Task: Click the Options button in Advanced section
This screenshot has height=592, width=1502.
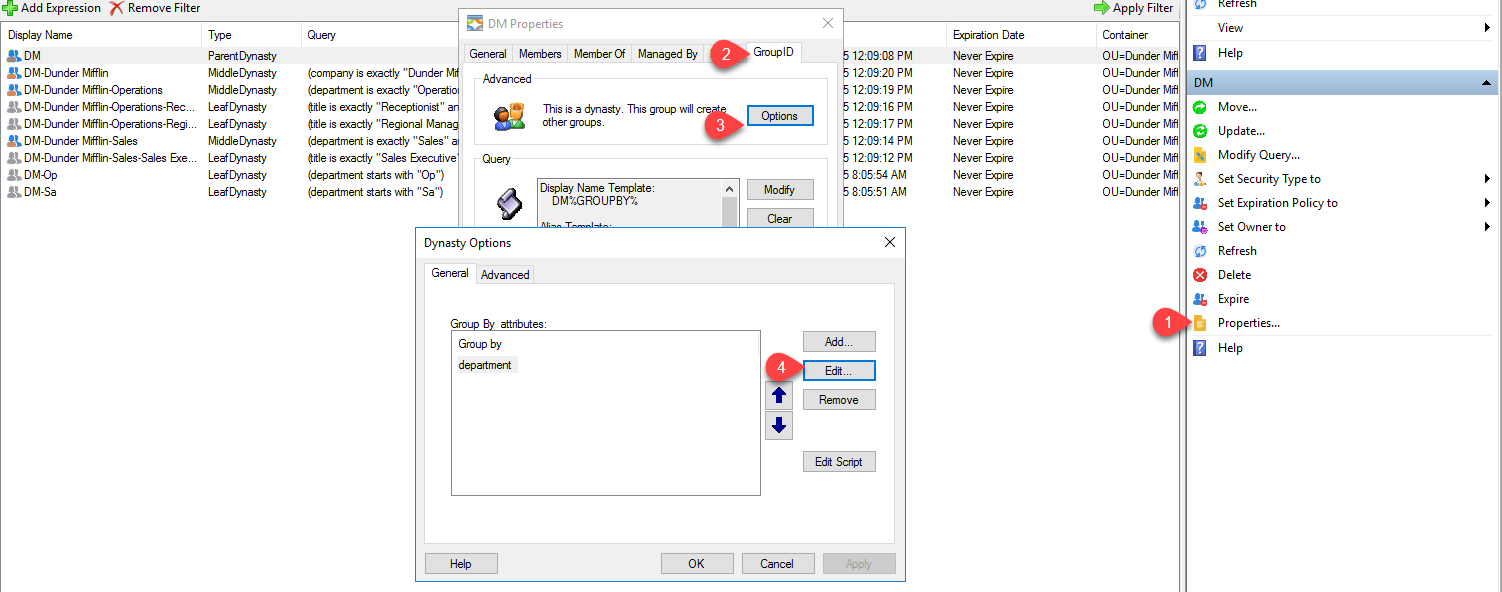Action: pyautogui.click(x=780, y=115)
